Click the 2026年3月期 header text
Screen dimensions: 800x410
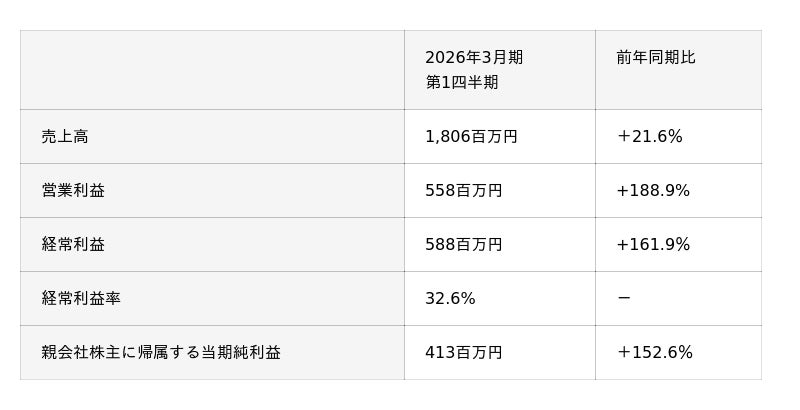click(x=474, y=58)
